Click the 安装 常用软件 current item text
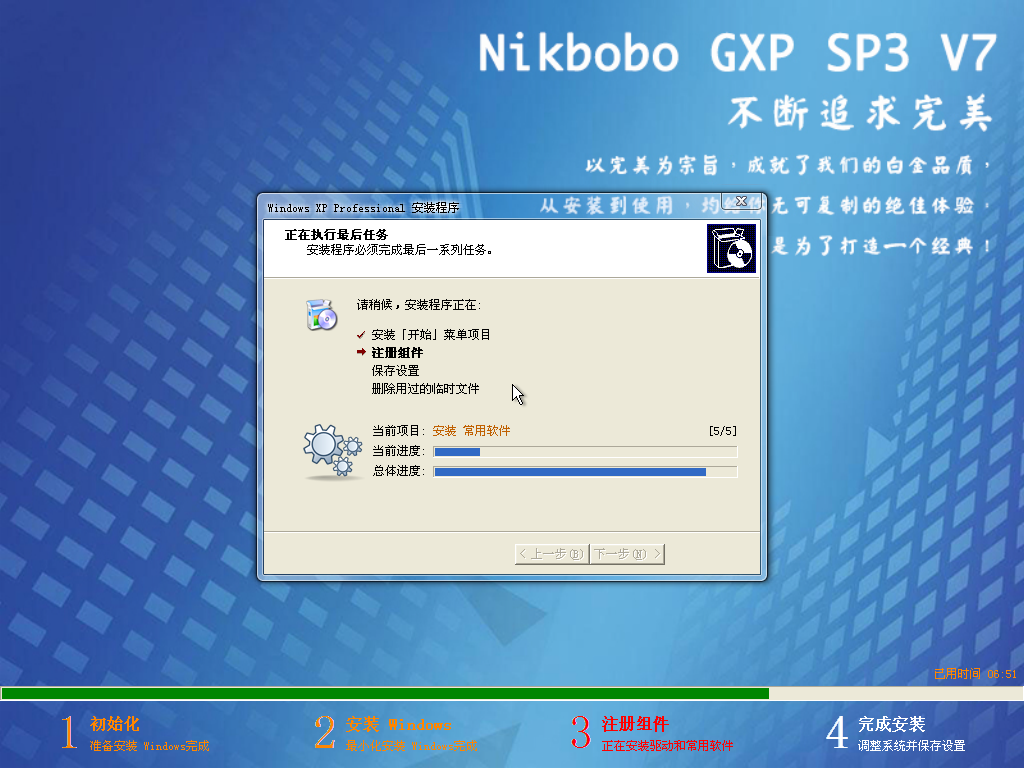1024x768 pixels. pyautogui.click(x=472, y=431)
